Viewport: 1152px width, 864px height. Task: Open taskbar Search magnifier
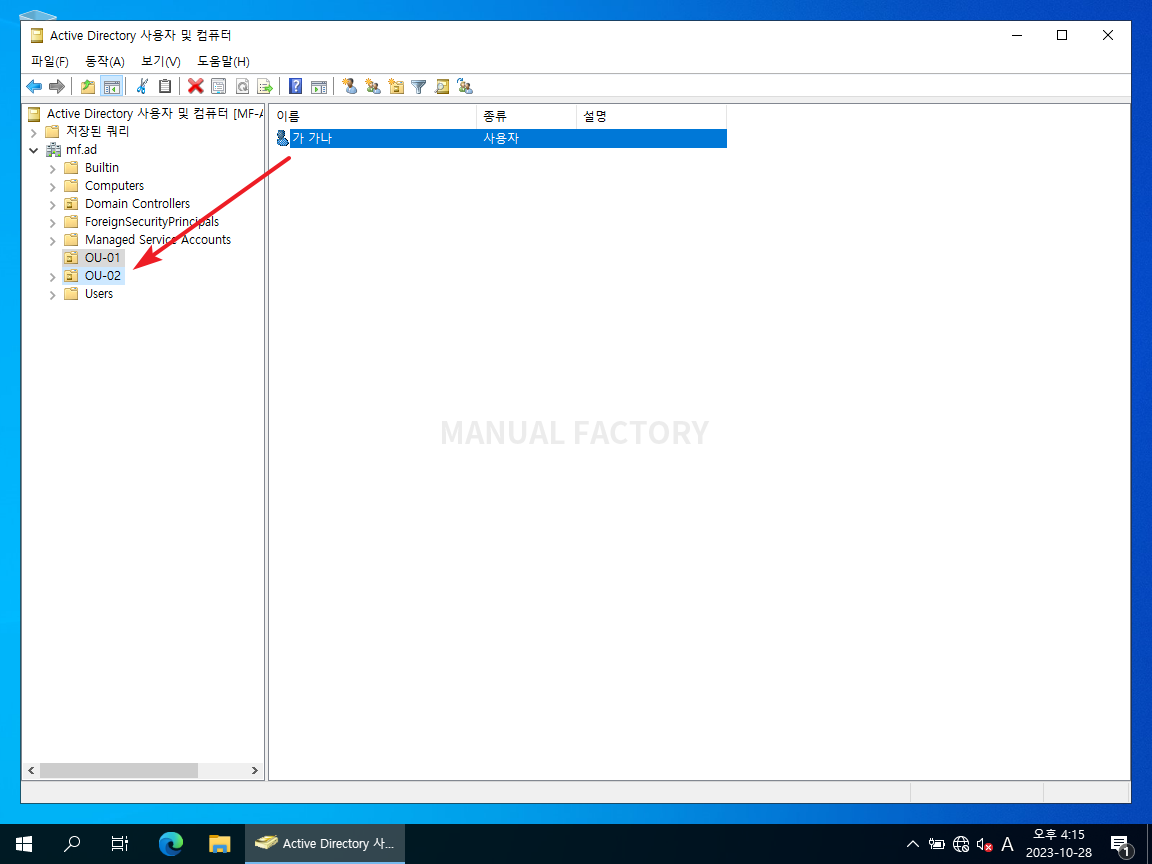tap(72, 844)
